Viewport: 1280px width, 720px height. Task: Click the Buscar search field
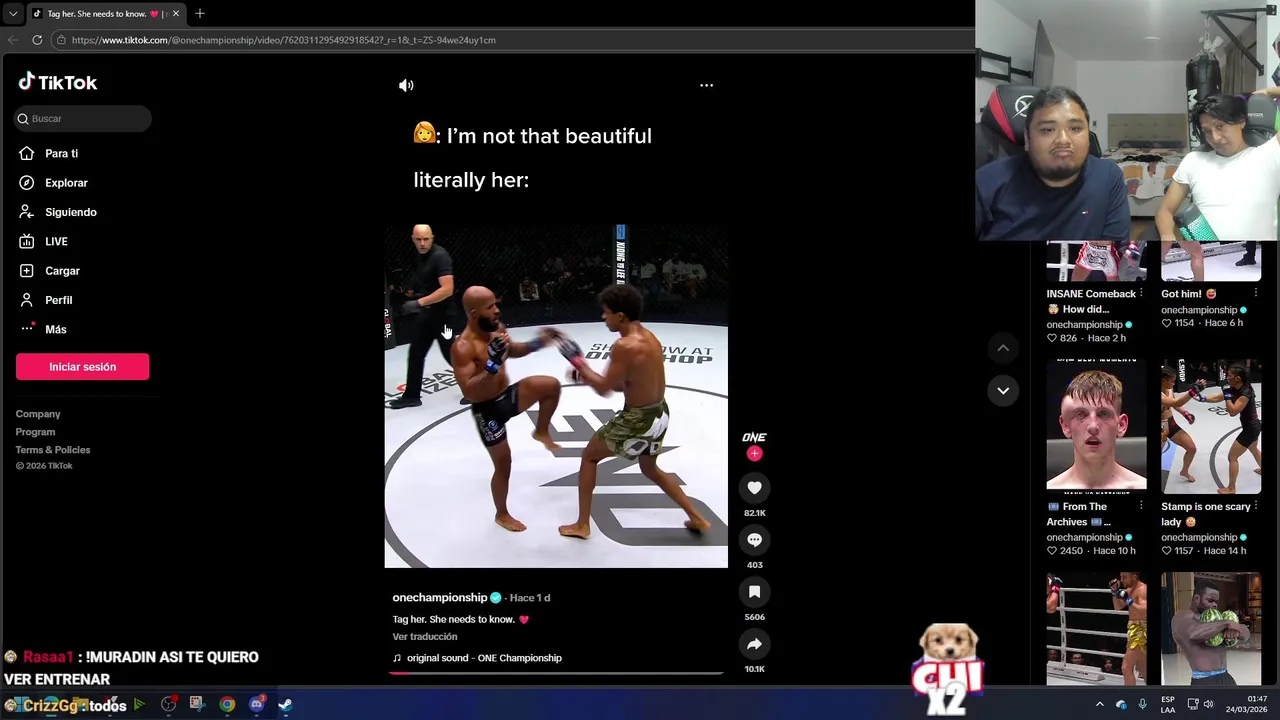click(x=83, y=118)
